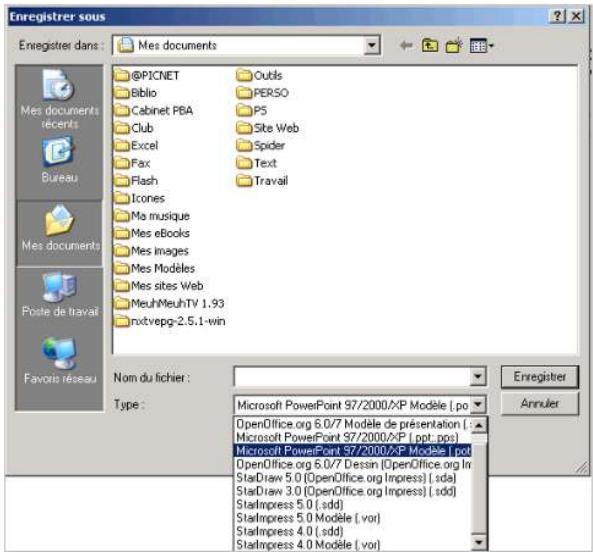593x553 pixels.
Task: Select the Fax folder
Action: (132, 163)
